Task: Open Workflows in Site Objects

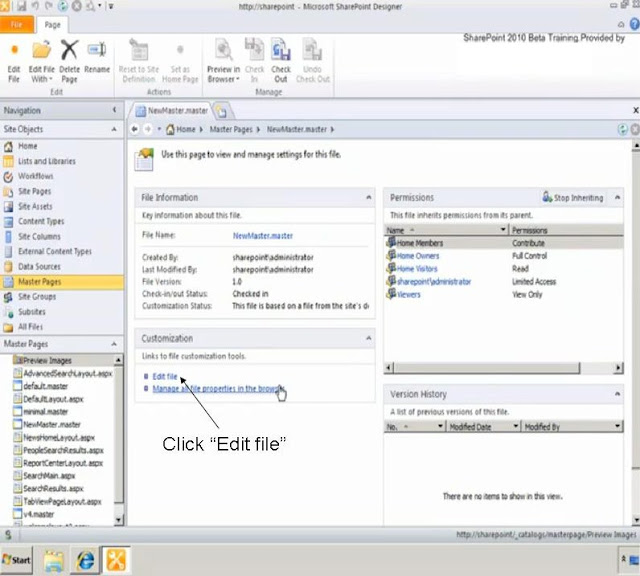Action: pyautogui.click(x=36, y=176)
